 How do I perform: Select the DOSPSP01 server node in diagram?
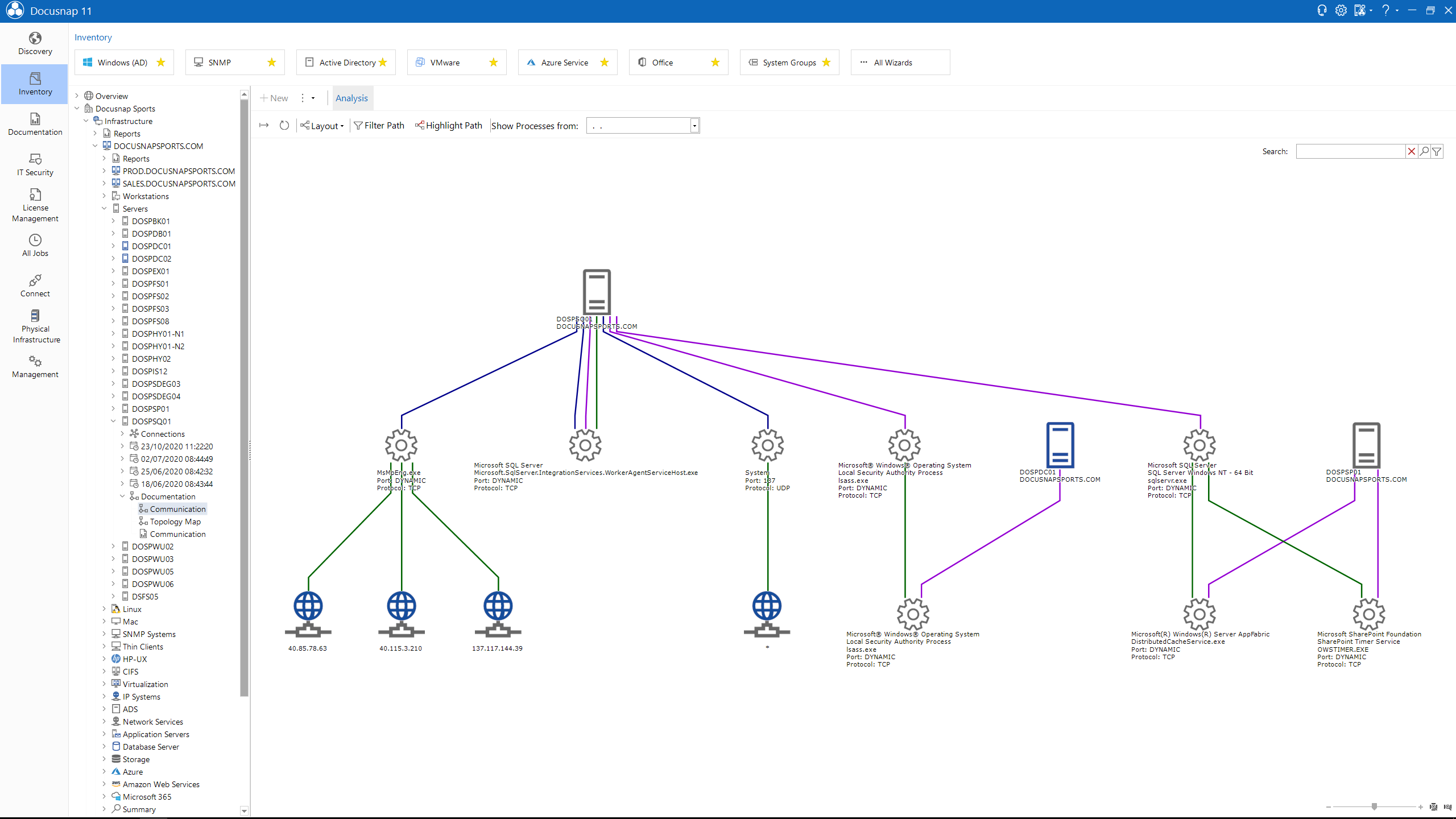1367,445
